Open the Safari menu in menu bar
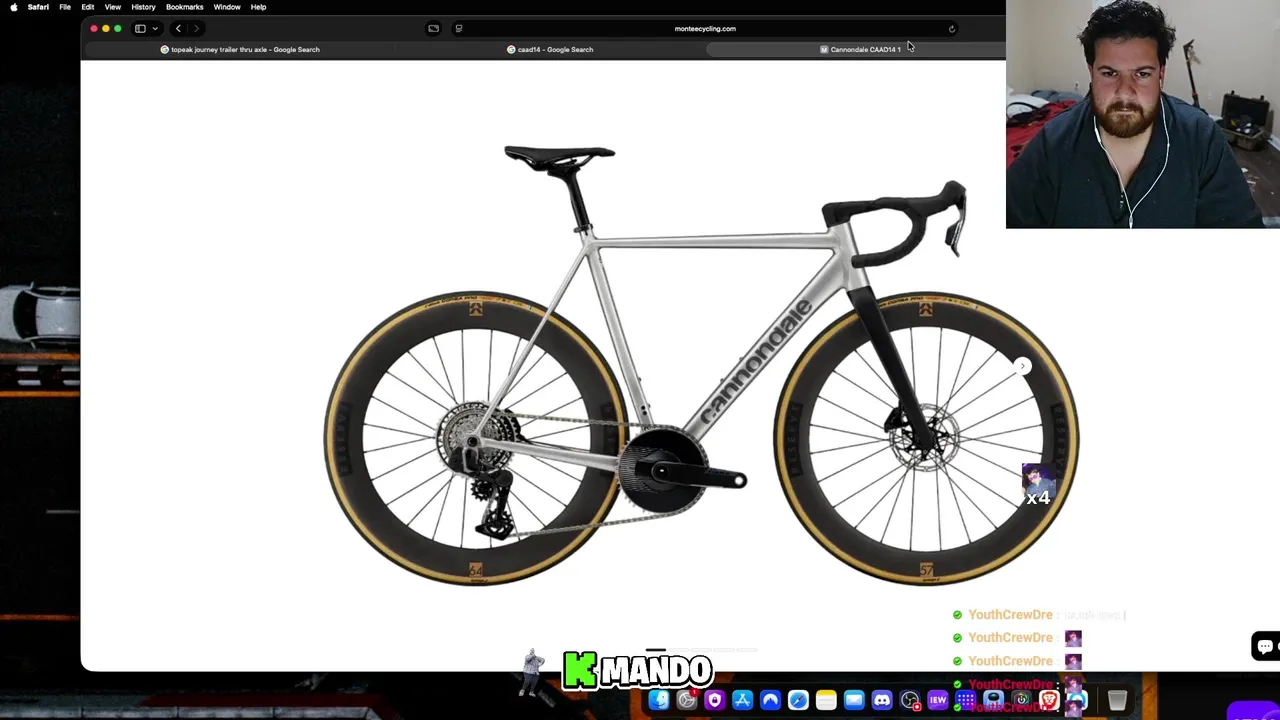The image size is (1280, 720). click(38, 7)
